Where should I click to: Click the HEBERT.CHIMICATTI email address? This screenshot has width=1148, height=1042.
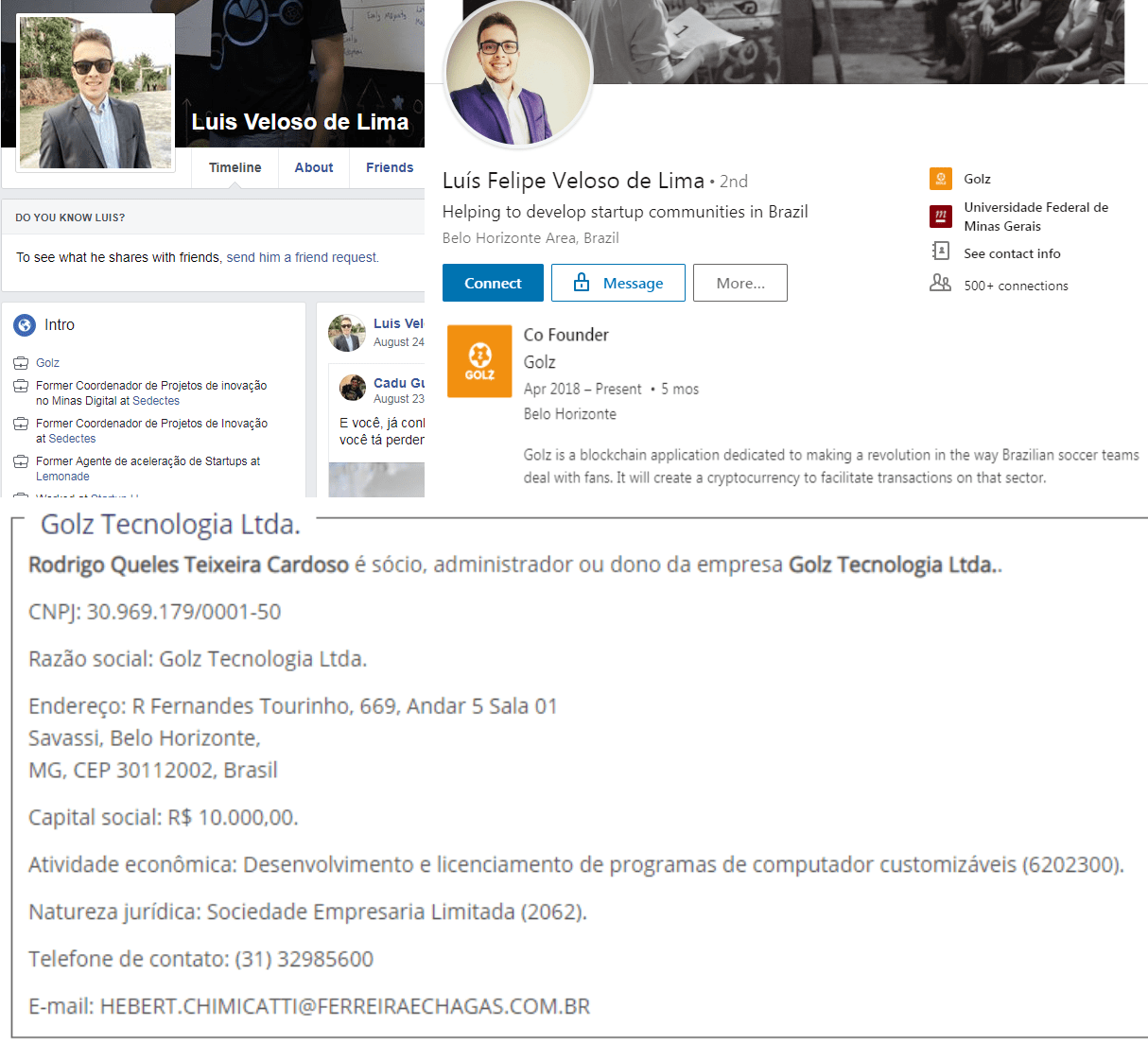345,1006
